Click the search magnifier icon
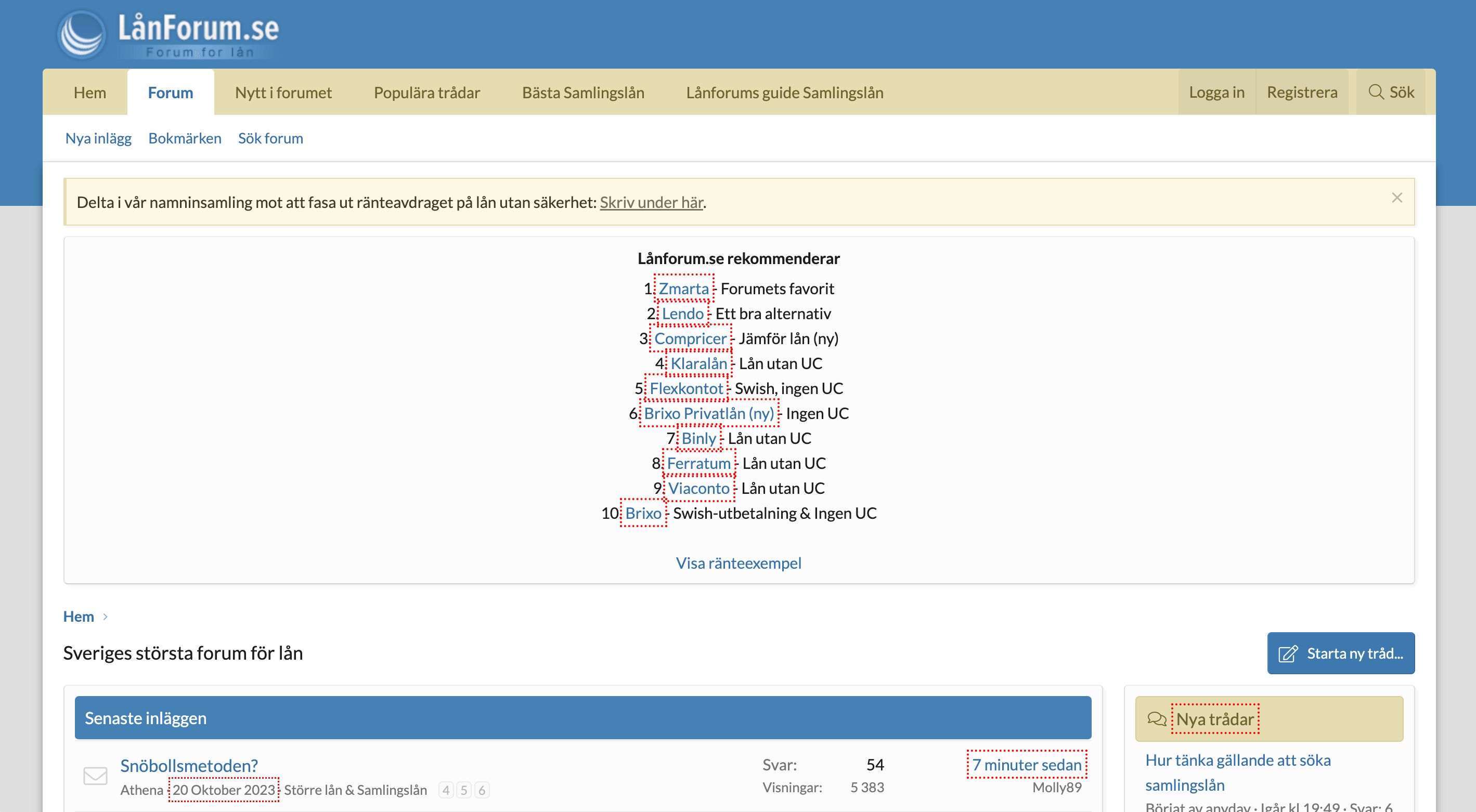Screen dimensions: 1476x812 point(1376,92)
